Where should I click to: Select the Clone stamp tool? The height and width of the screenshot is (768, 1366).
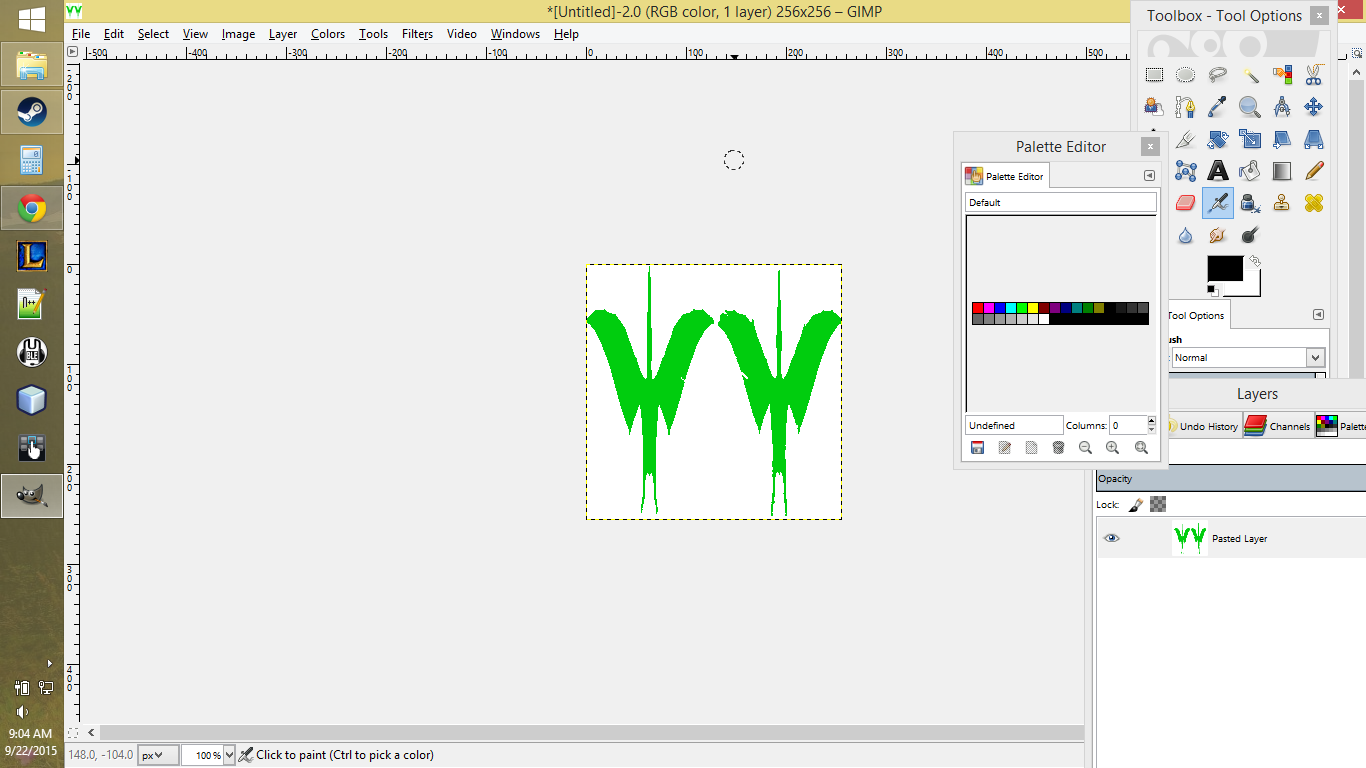(1282, 203)
